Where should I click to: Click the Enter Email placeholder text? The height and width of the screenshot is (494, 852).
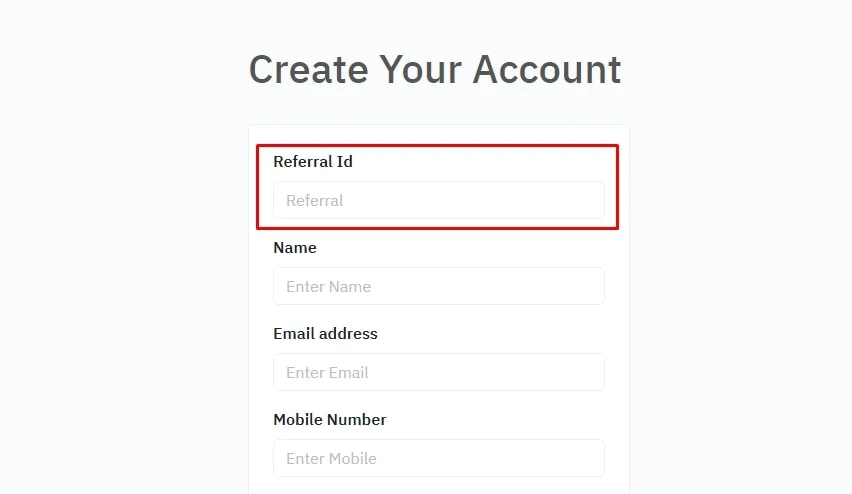327,372
